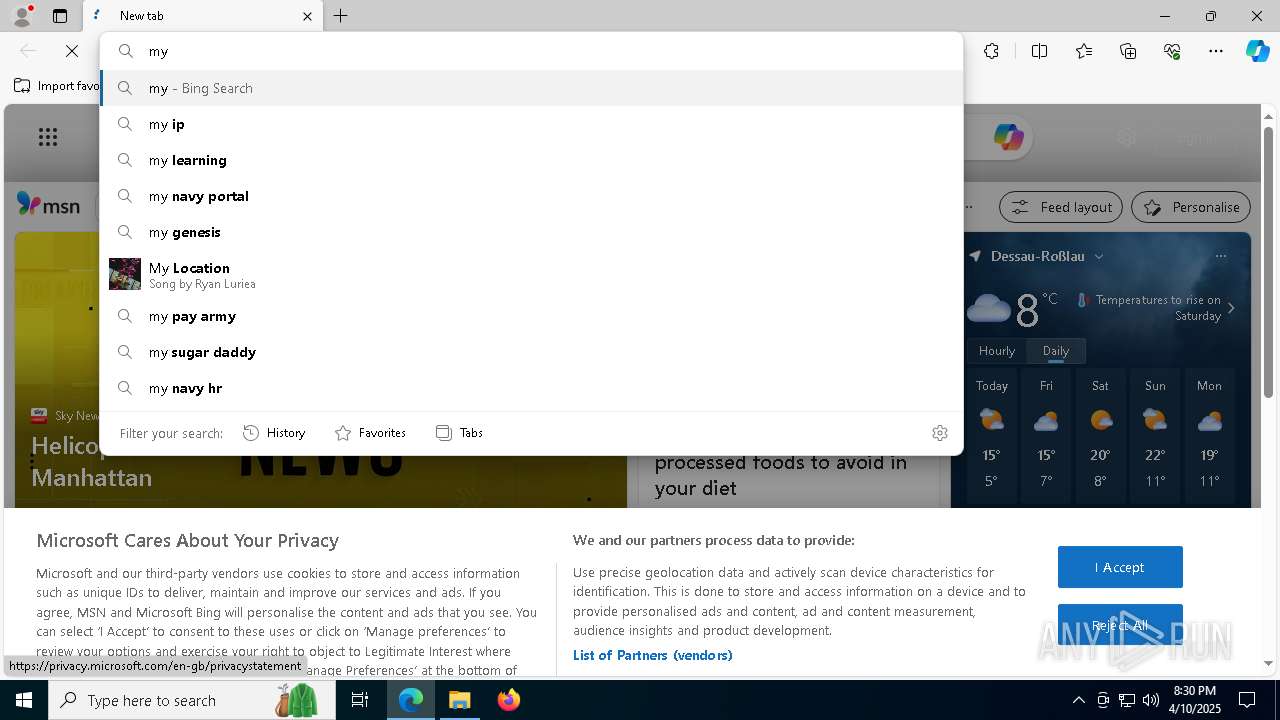Open weather card more options ellipsis
The image size is (1280, 720).
click(x=1220, y=256)
